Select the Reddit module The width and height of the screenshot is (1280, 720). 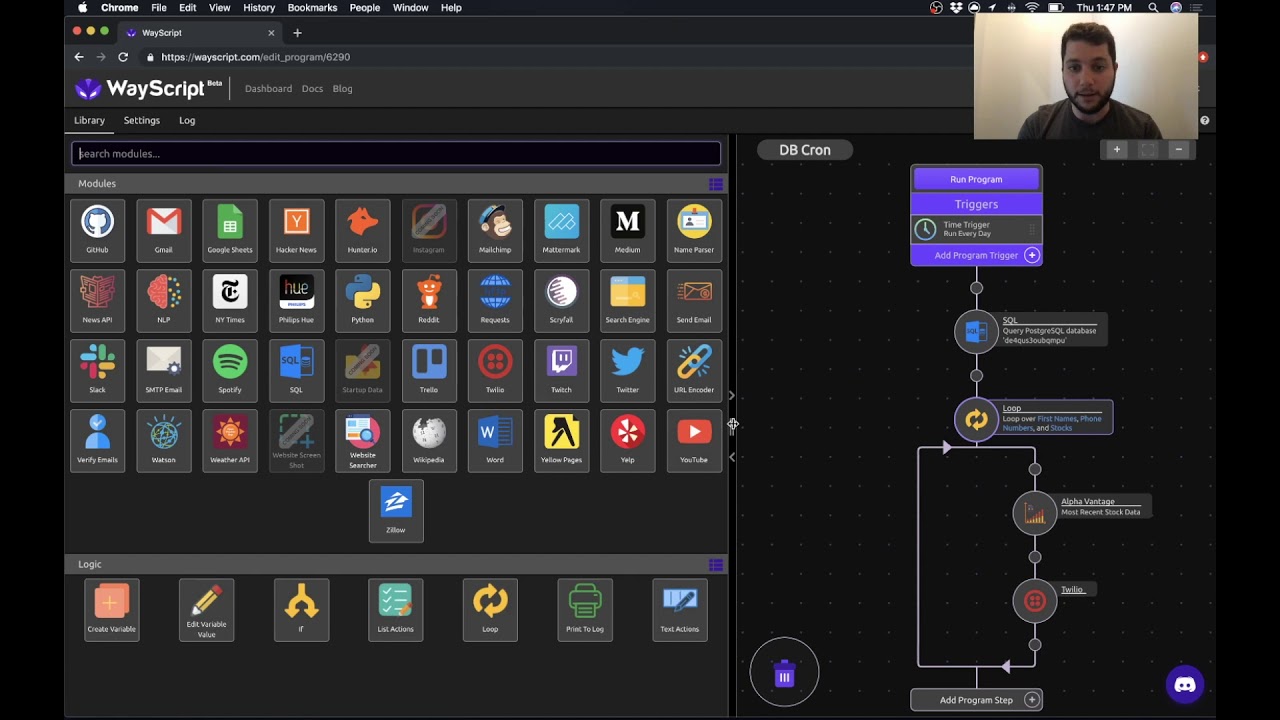429,300
